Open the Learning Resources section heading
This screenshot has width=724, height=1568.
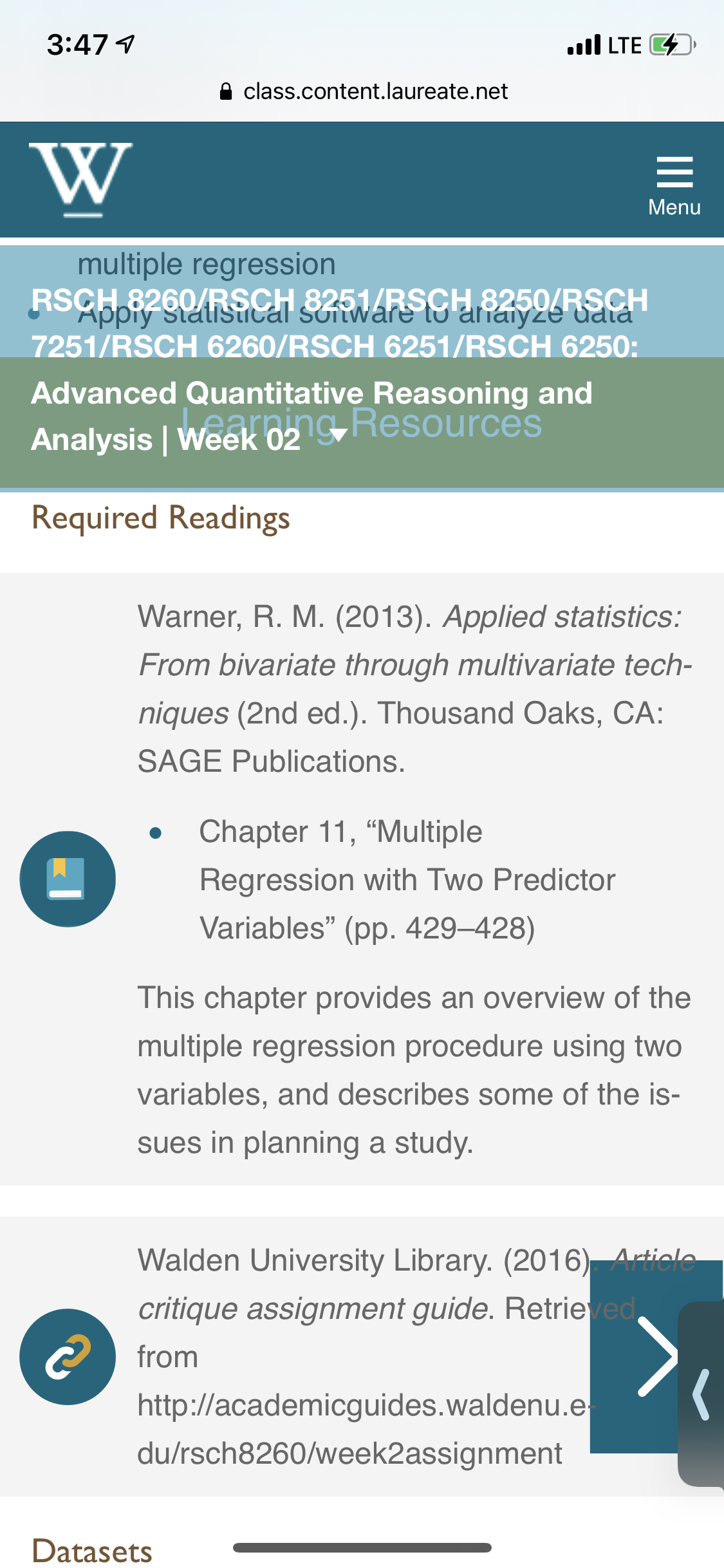(362, 423)
